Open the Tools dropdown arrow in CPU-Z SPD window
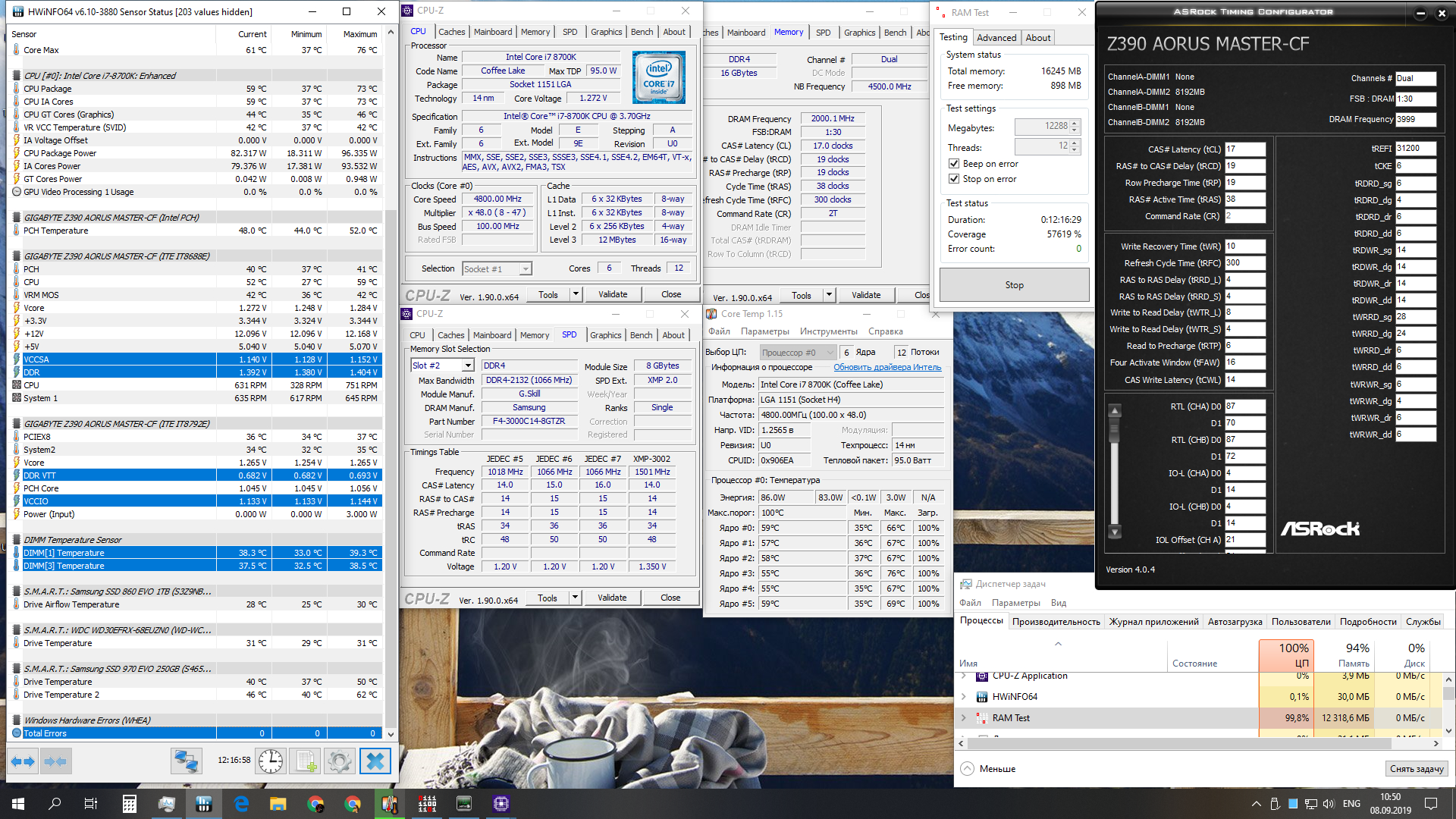The width and height of the screenshot is (1456, 819). 575,598
